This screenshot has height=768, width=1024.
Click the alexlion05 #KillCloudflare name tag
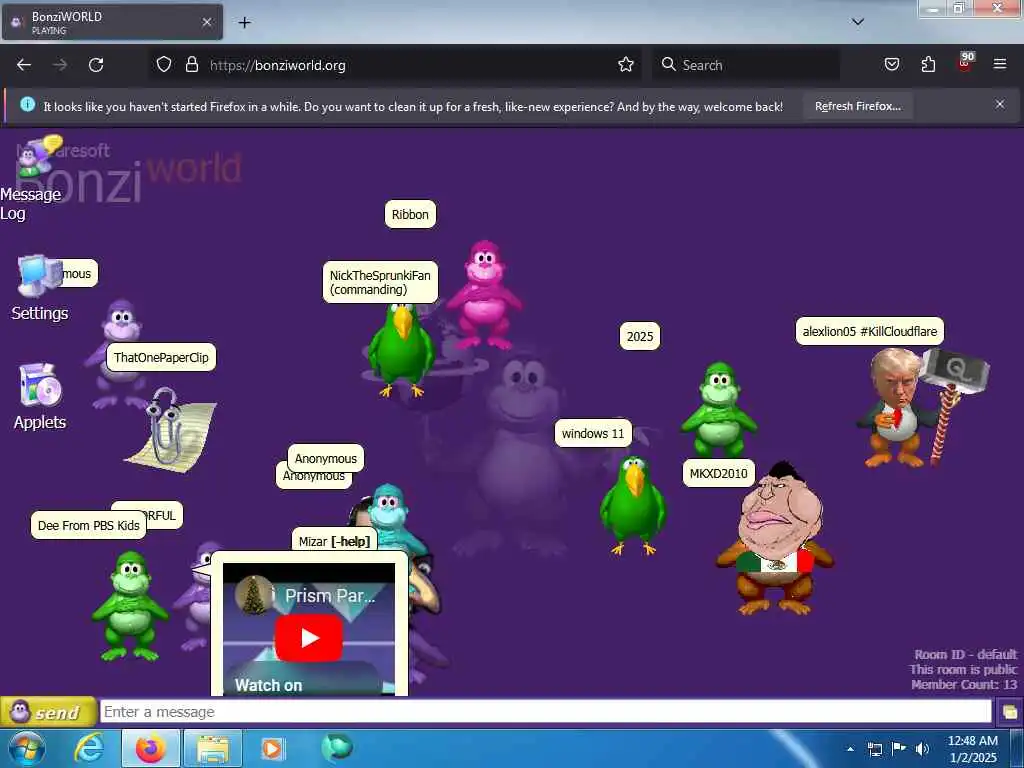(869, 331)
